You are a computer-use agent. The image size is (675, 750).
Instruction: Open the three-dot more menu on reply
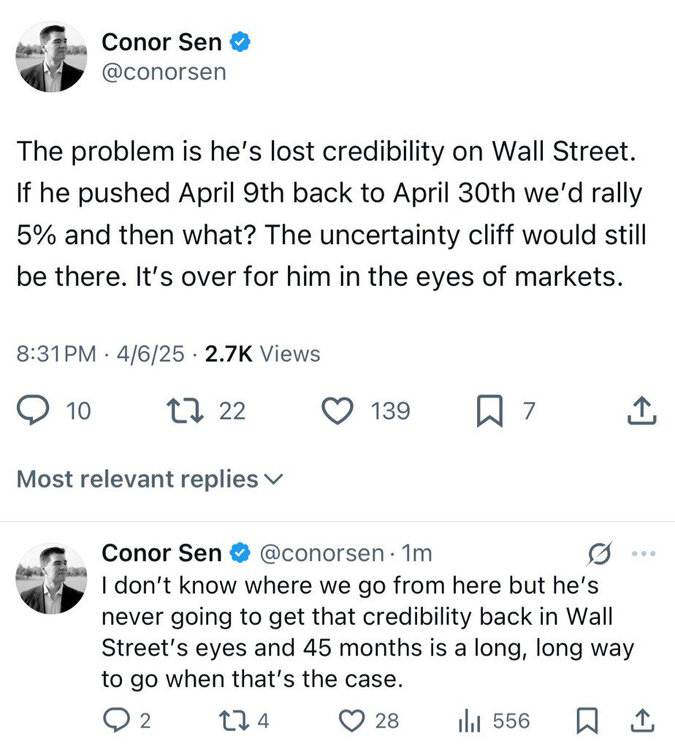pos(643,553)
